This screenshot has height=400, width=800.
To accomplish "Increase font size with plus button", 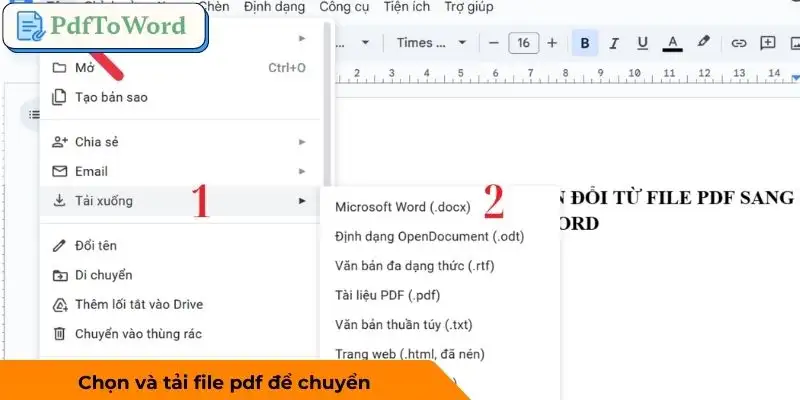I will [x=552, y=43].
